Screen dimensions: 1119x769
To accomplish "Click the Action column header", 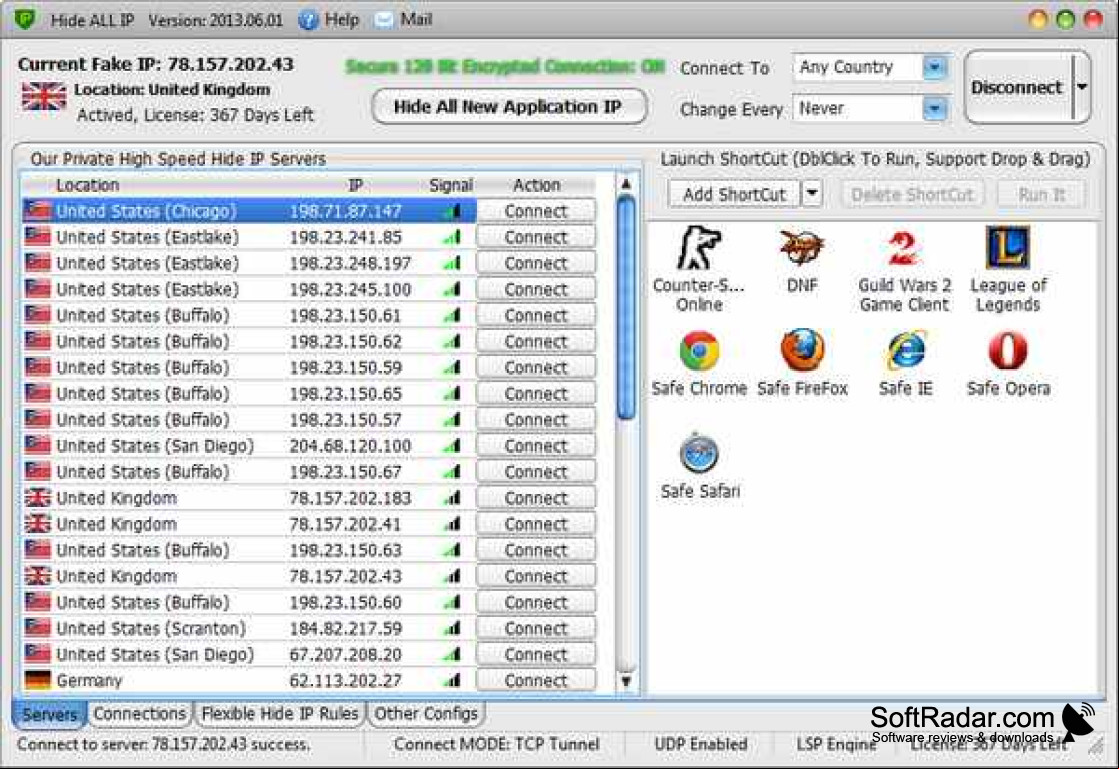I will pos(537,185).
